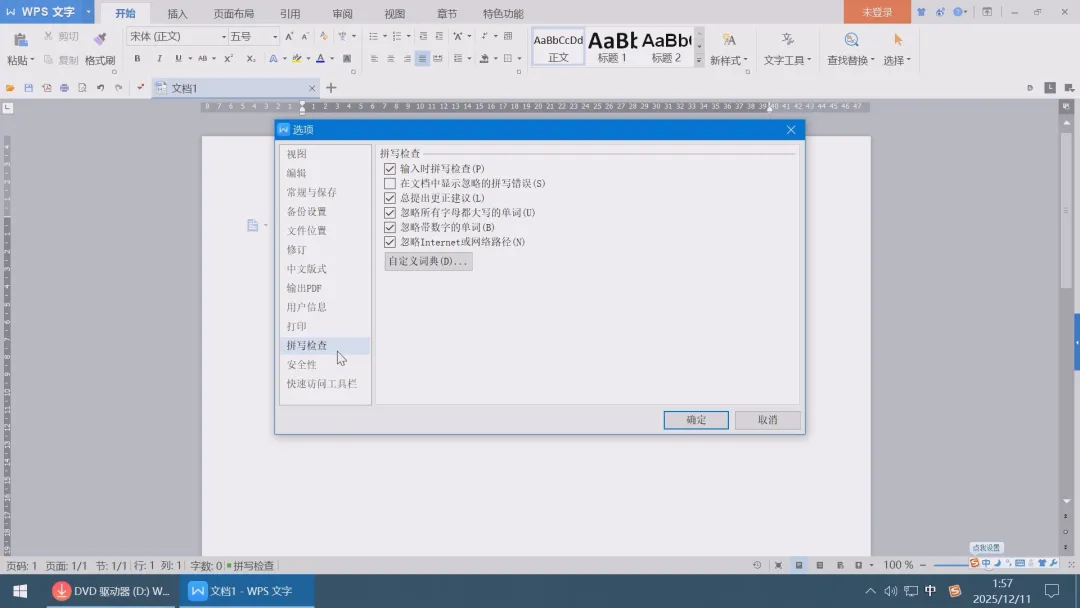
Task: Center text with the toolbar icon
Action: 391,59
